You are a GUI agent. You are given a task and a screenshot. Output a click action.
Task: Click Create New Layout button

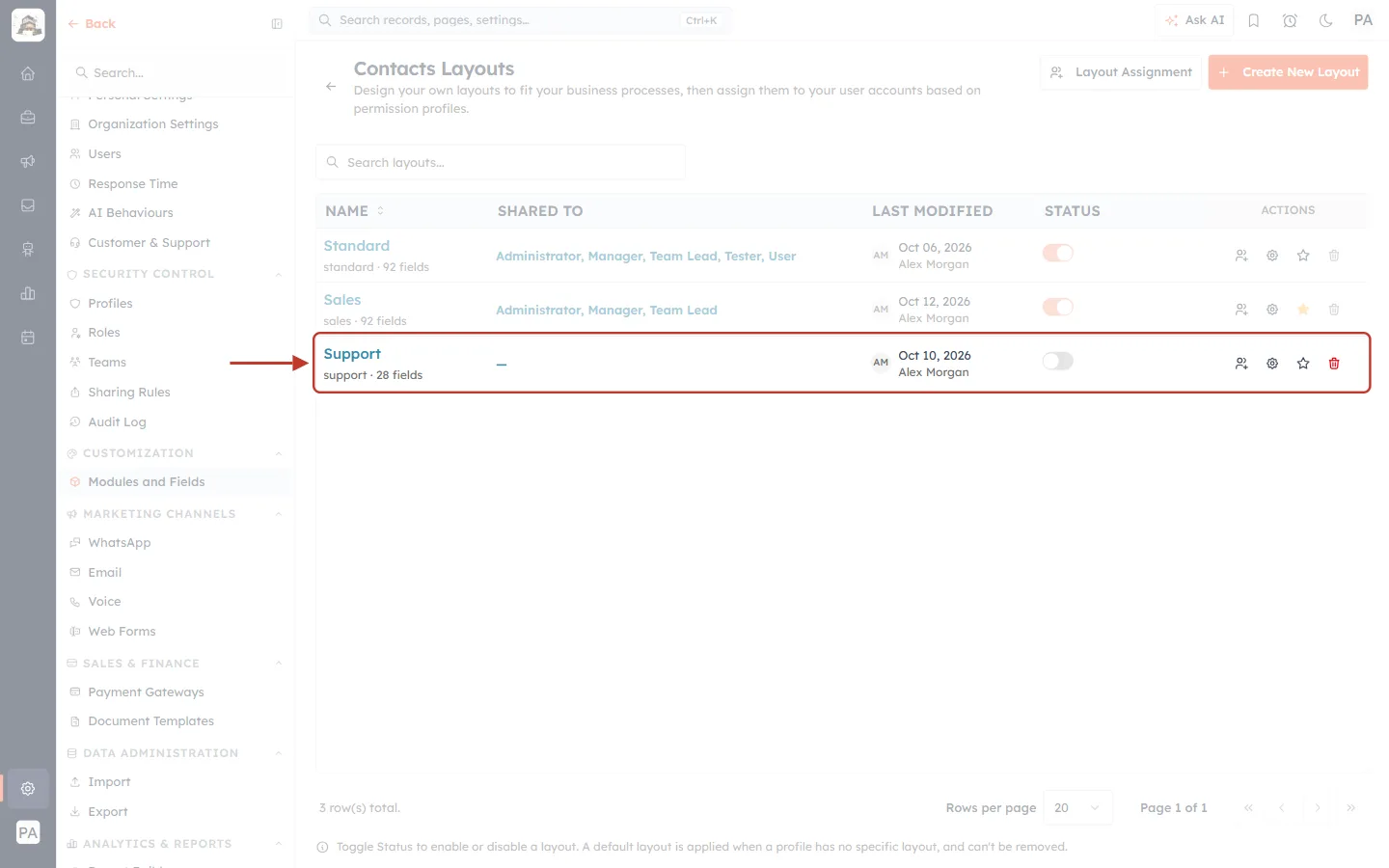[x=1288, y=72]
